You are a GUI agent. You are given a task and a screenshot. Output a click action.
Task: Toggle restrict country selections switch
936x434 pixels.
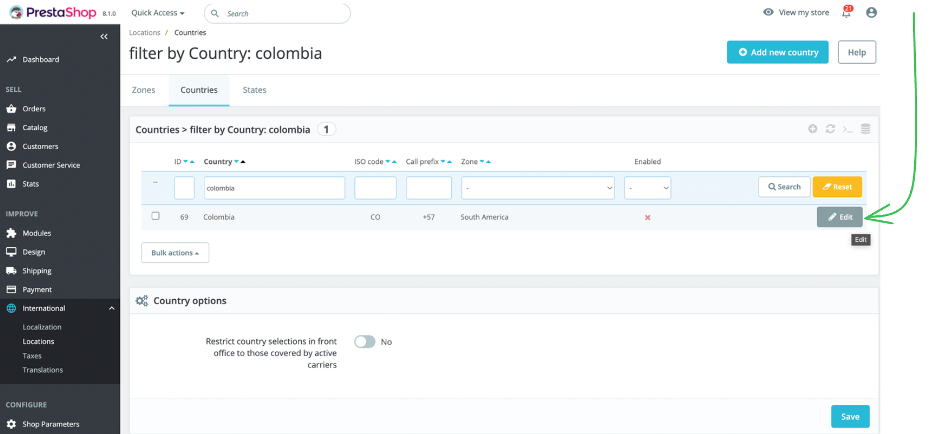coord(365,342)
